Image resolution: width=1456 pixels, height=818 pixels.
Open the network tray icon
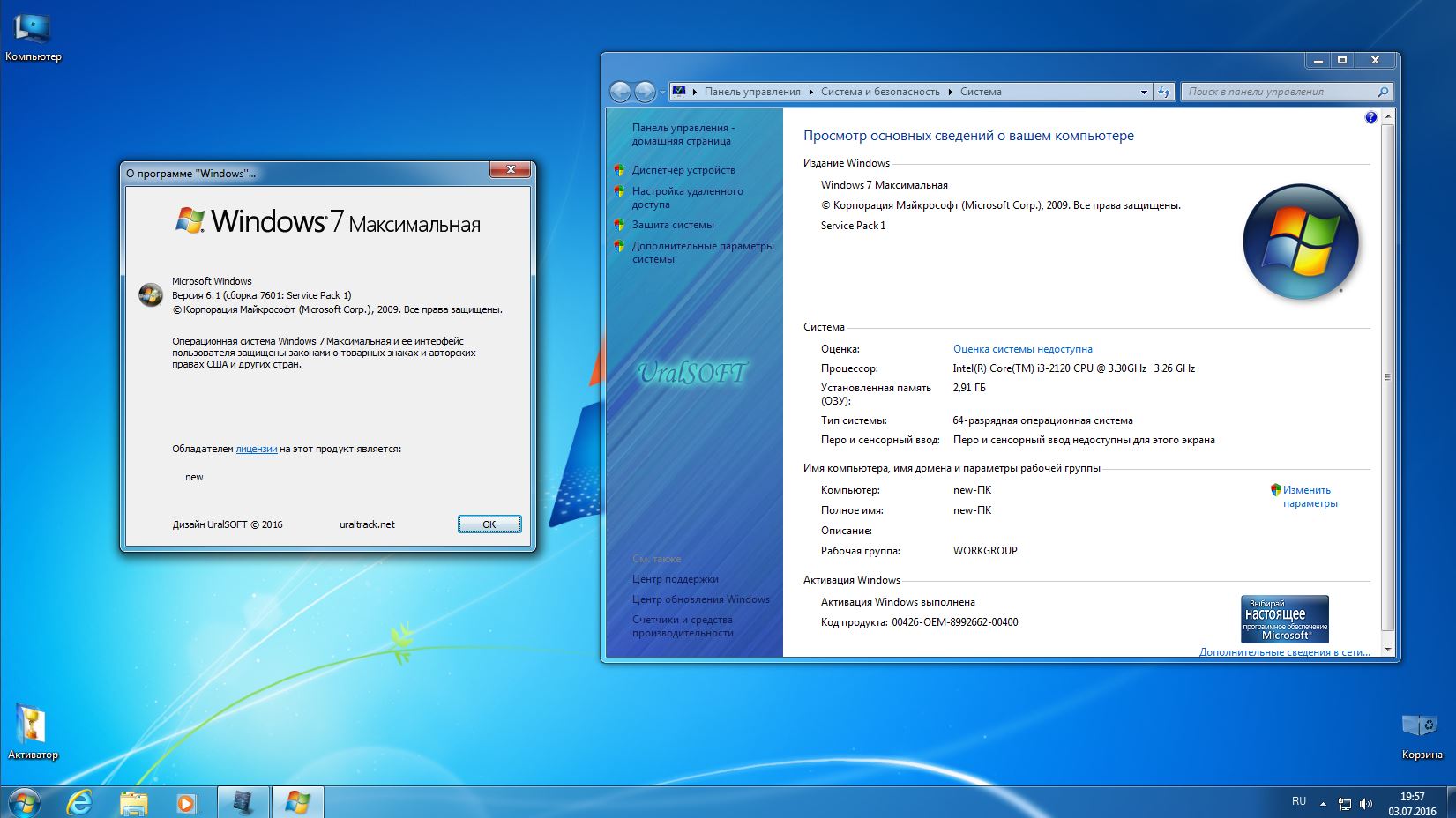[x=1345, y=803]
